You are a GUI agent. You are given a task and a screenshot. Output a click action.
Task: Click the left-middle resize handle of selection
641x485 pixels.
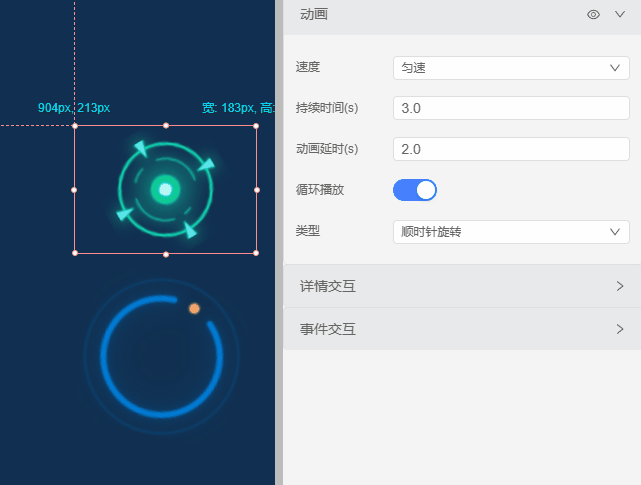tap(74, 189)
